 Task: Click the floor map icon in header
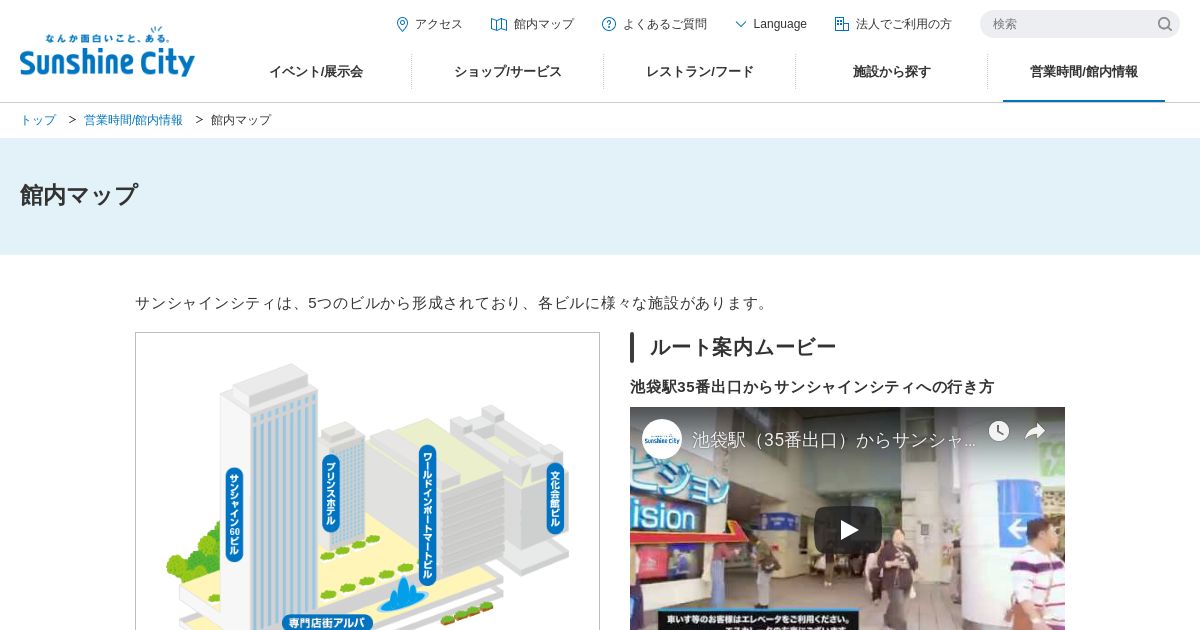[499, 24]
